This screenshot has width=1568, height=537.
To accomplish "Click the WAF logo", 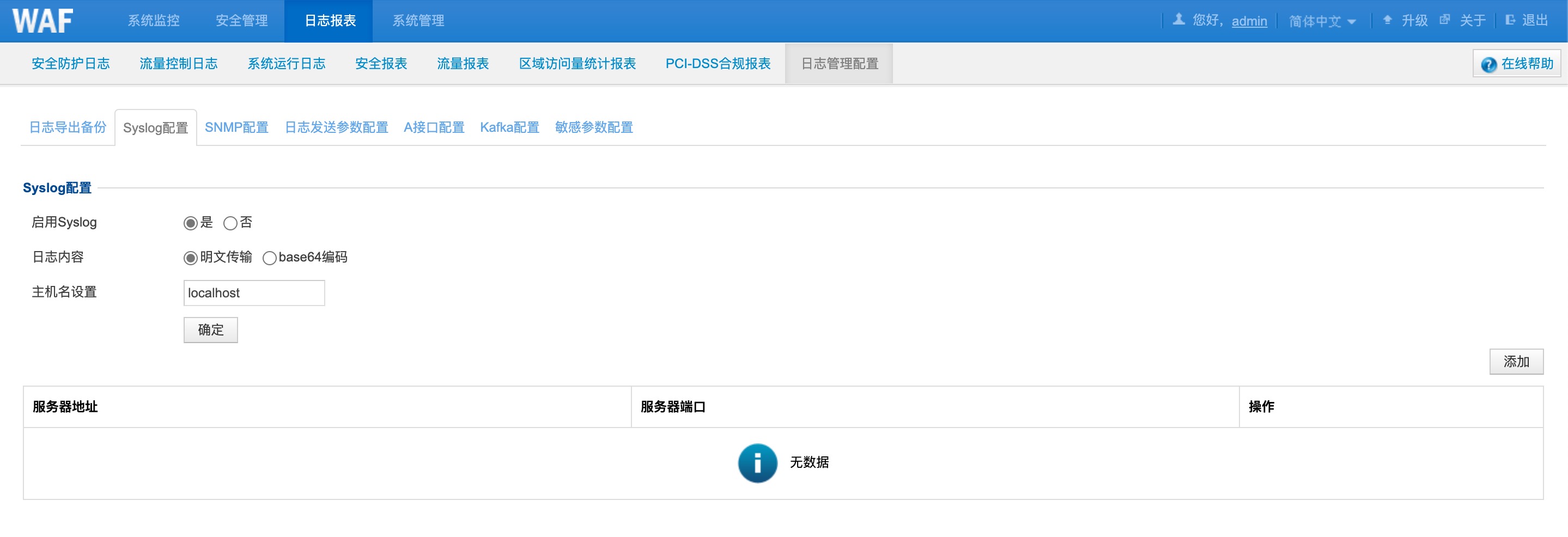I will (x=42, y=21).
